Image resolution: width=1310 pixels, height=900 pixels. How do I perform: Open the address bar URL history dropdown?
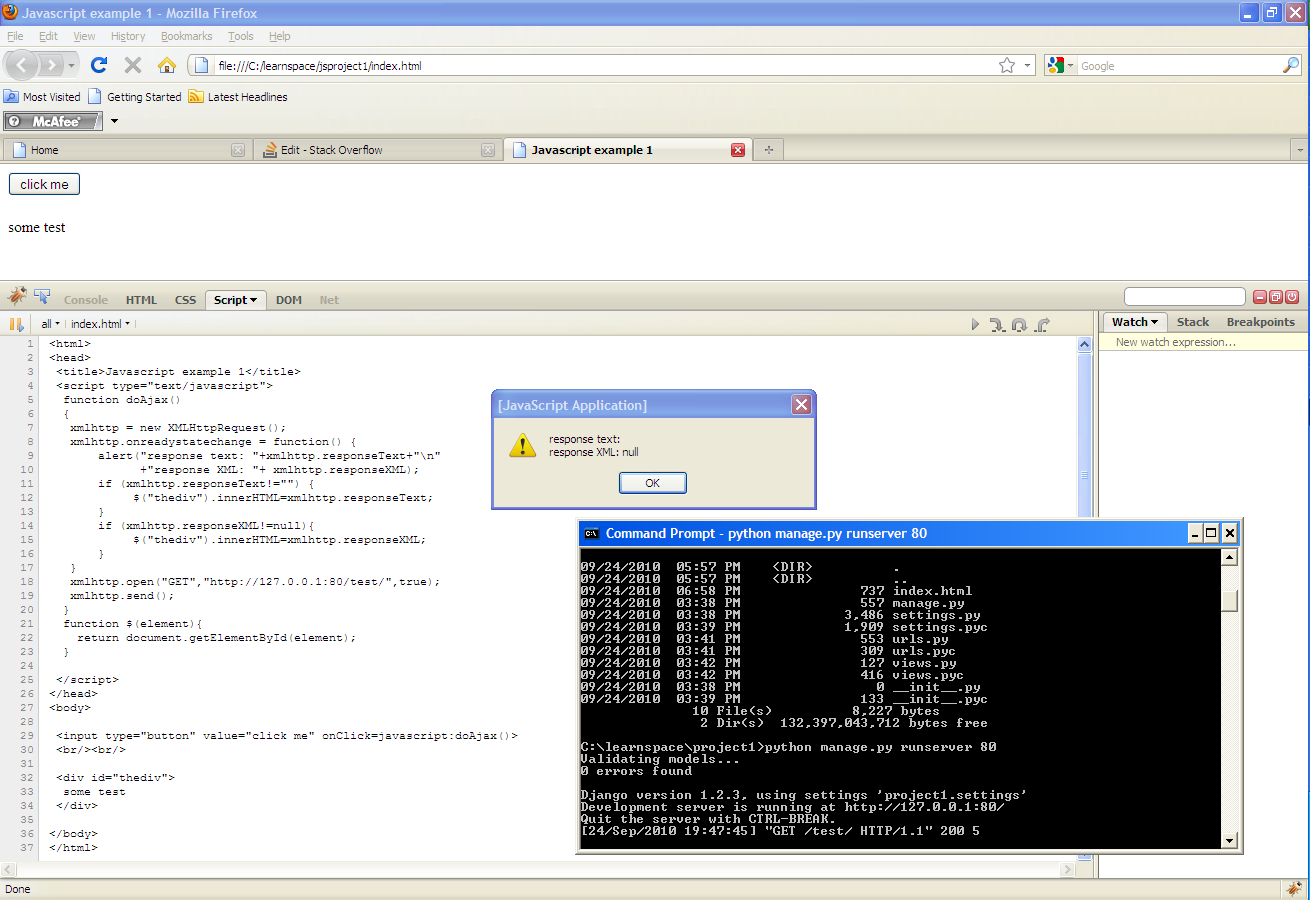1028,65
